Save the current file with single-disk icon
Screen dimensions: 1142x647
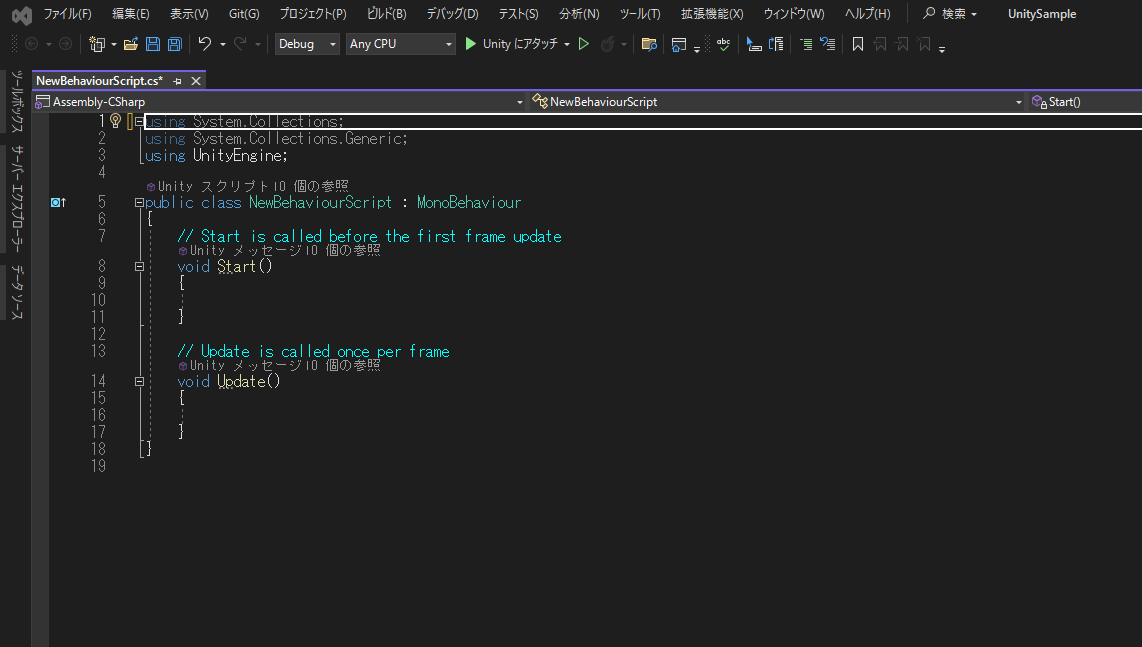click(153, 44)
